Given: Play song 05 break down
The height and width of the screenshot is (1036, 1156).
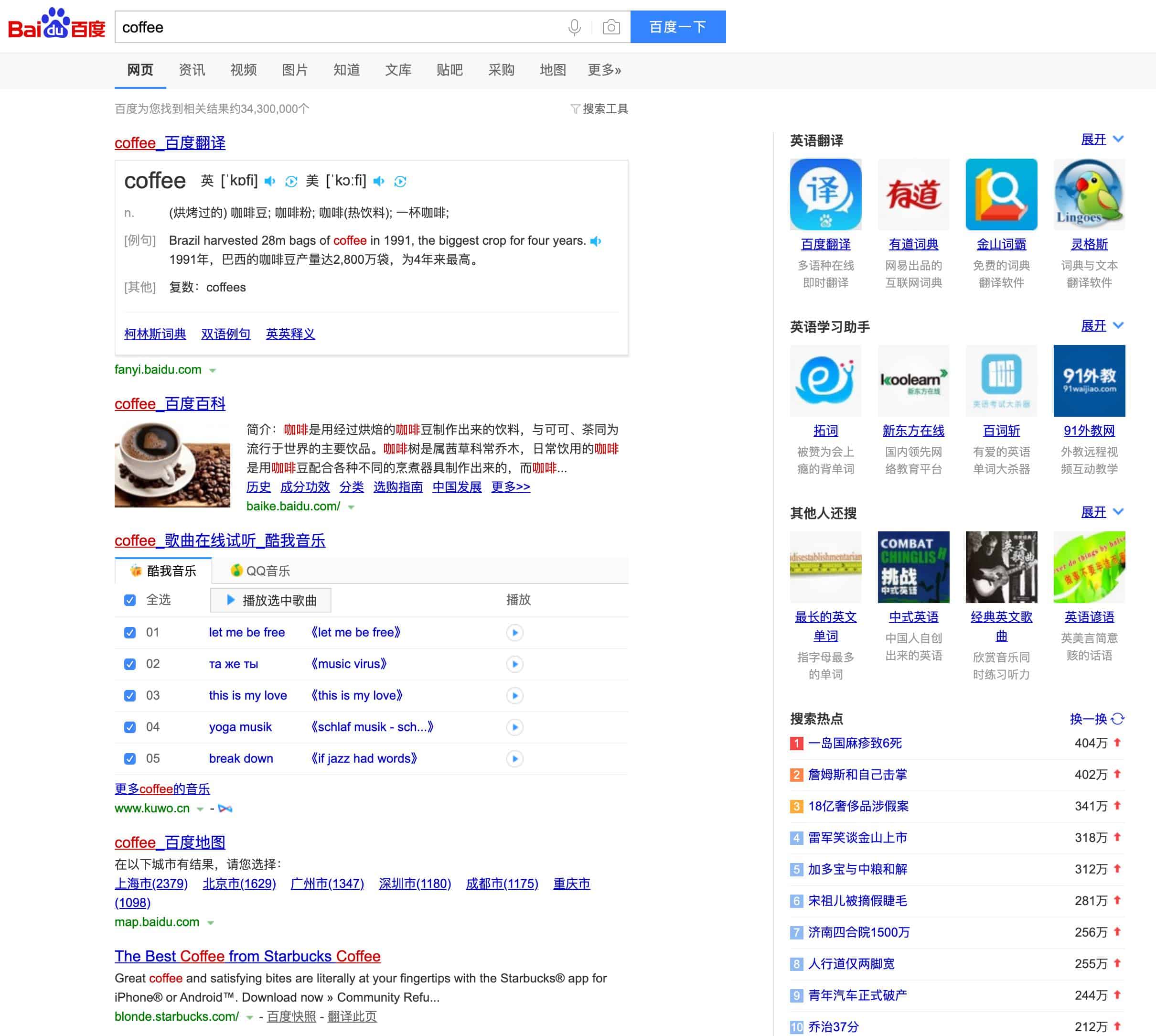Looking at the screenshot, I should [515, 758].
